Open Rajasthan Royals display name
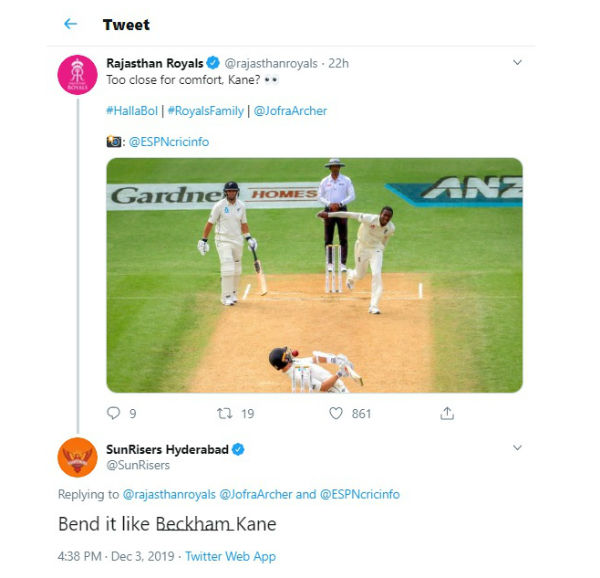The width and height of the screenshot is (600, 578). [x=155, y=63]
